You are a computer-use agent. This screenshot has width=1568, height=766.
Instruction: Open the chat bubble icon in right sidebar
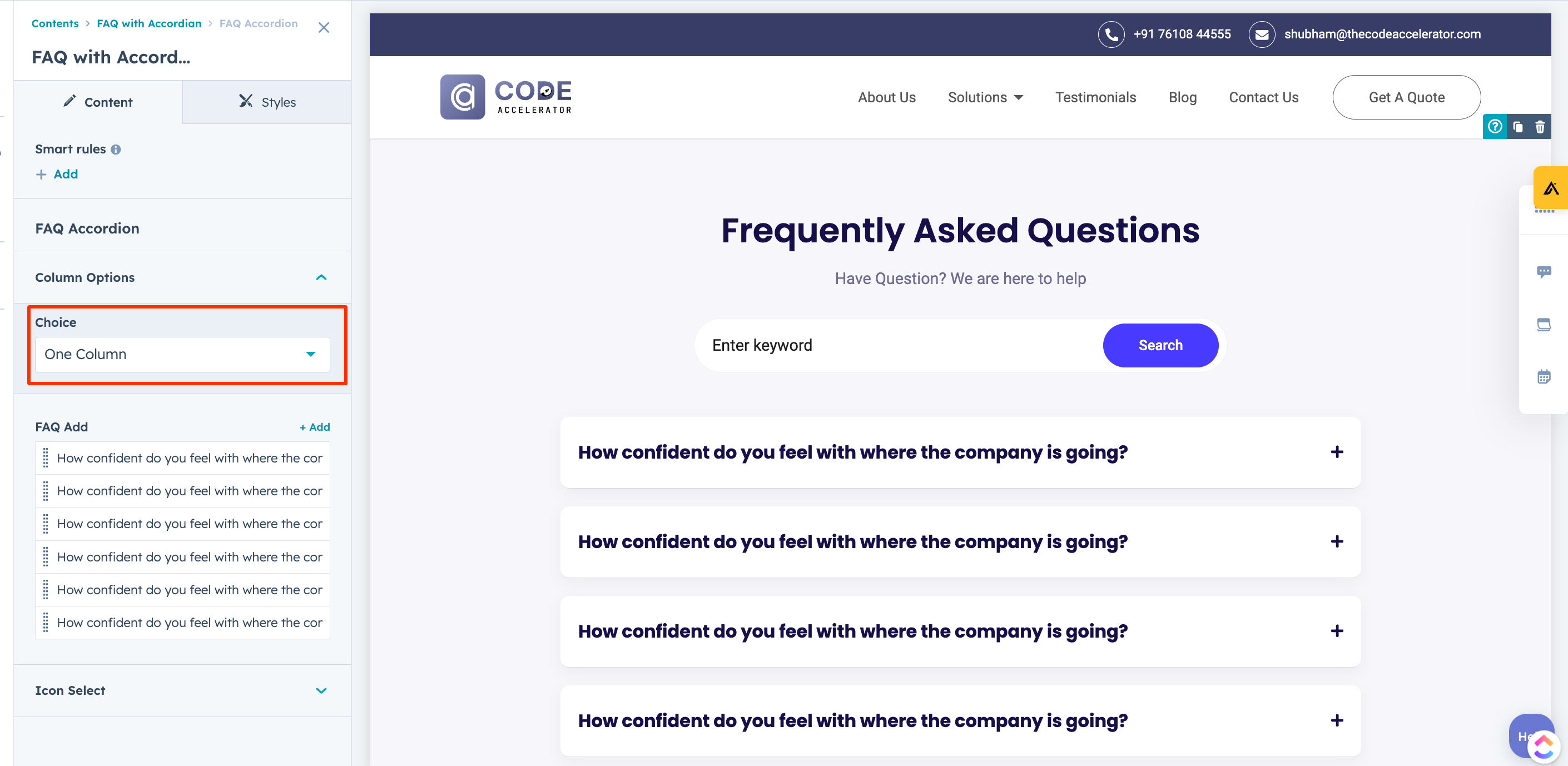1544,271
